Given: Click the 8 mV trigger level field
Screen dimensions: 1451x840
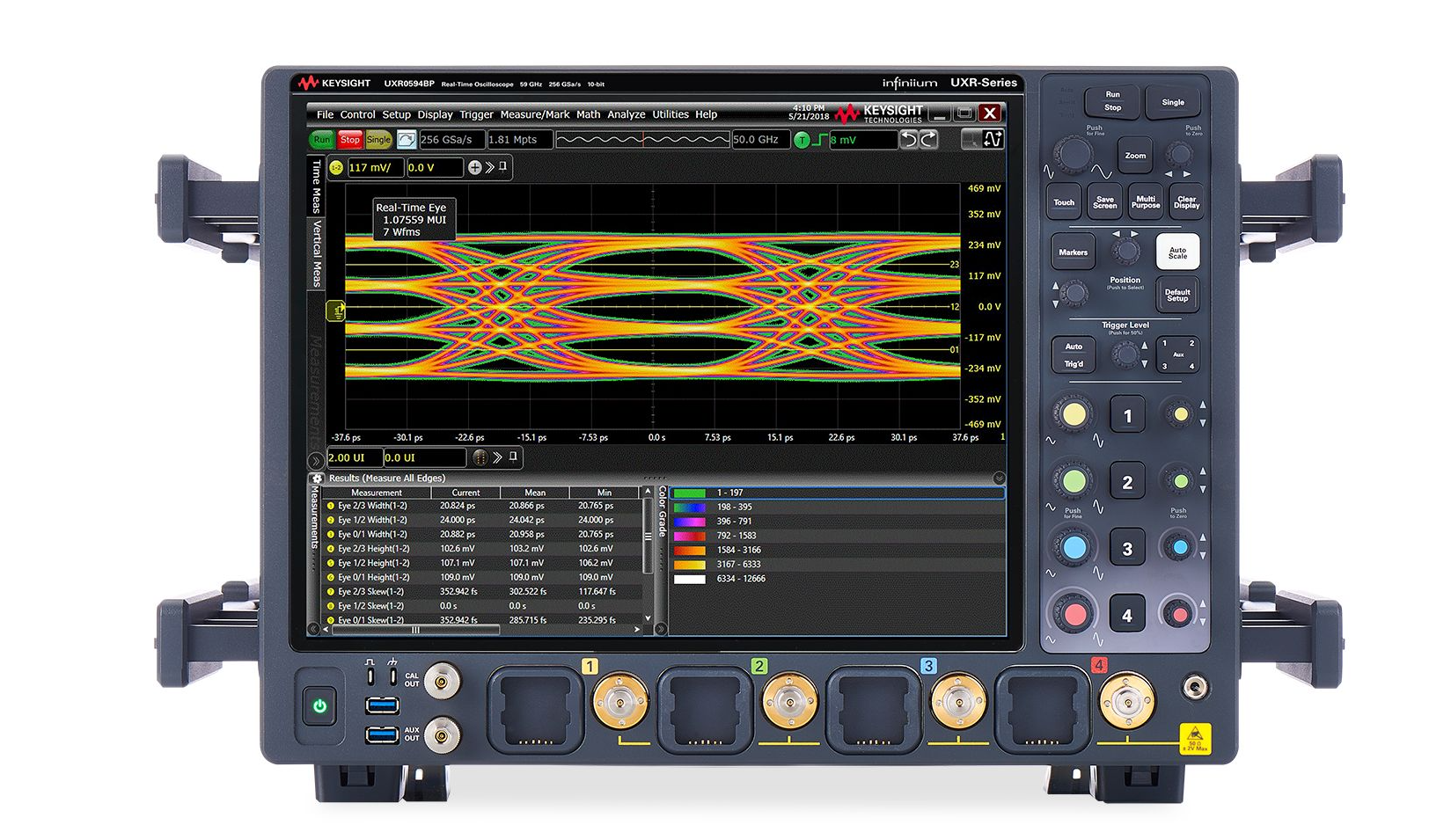Looking at the screenshot, I should tap(863, 140).
